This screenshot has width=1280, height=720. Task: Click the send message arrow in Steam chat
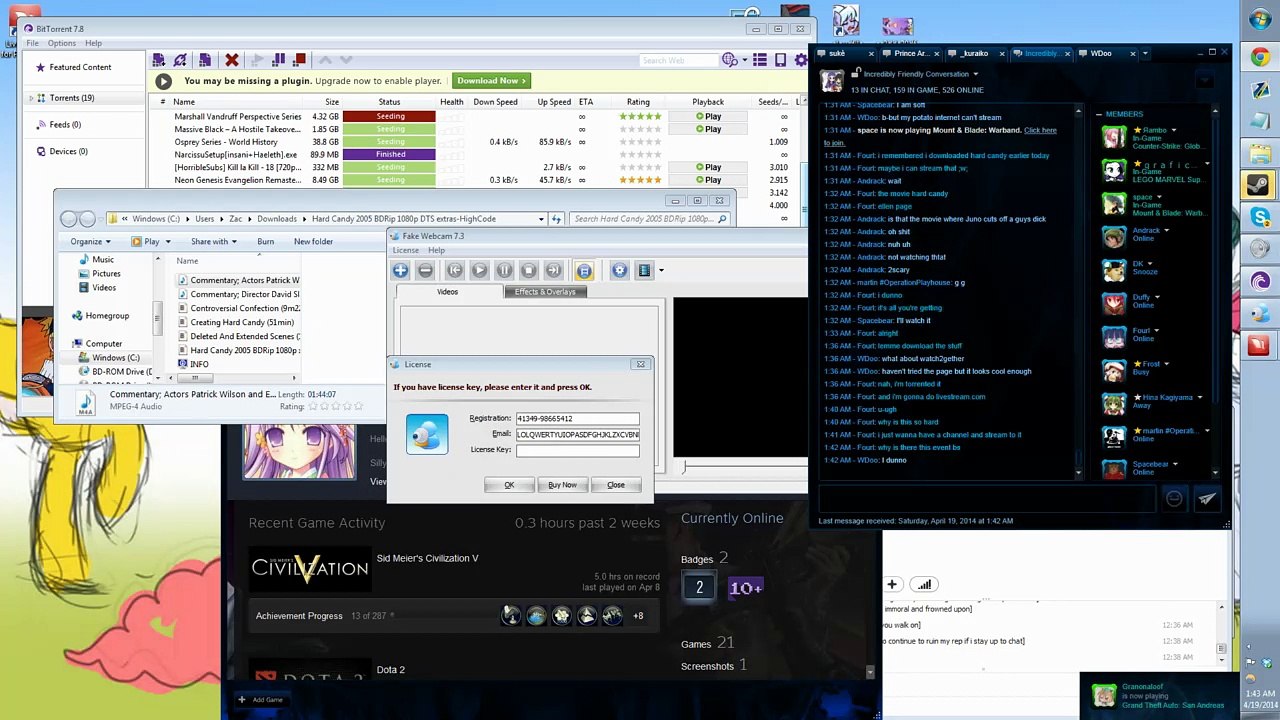[1207, 498]
